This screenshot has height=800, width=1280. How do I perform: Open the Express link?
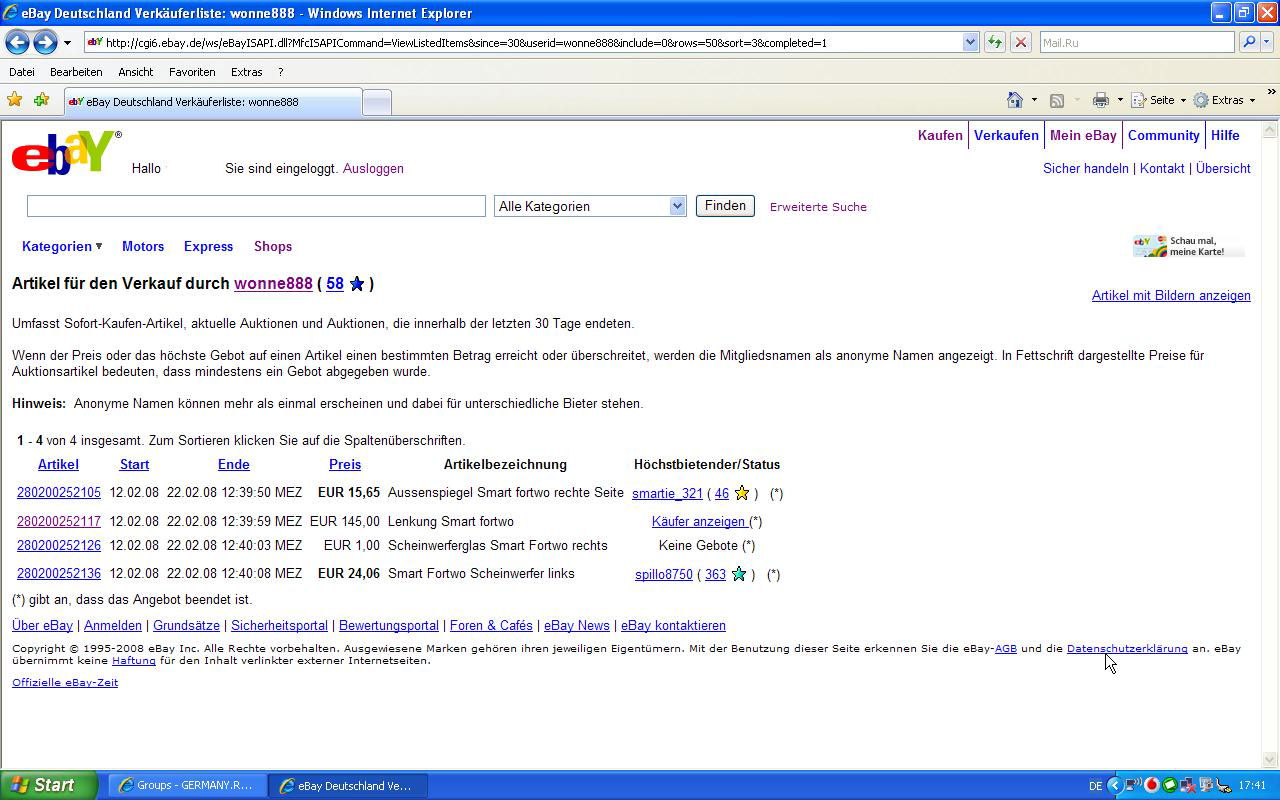tap(208, 246)
